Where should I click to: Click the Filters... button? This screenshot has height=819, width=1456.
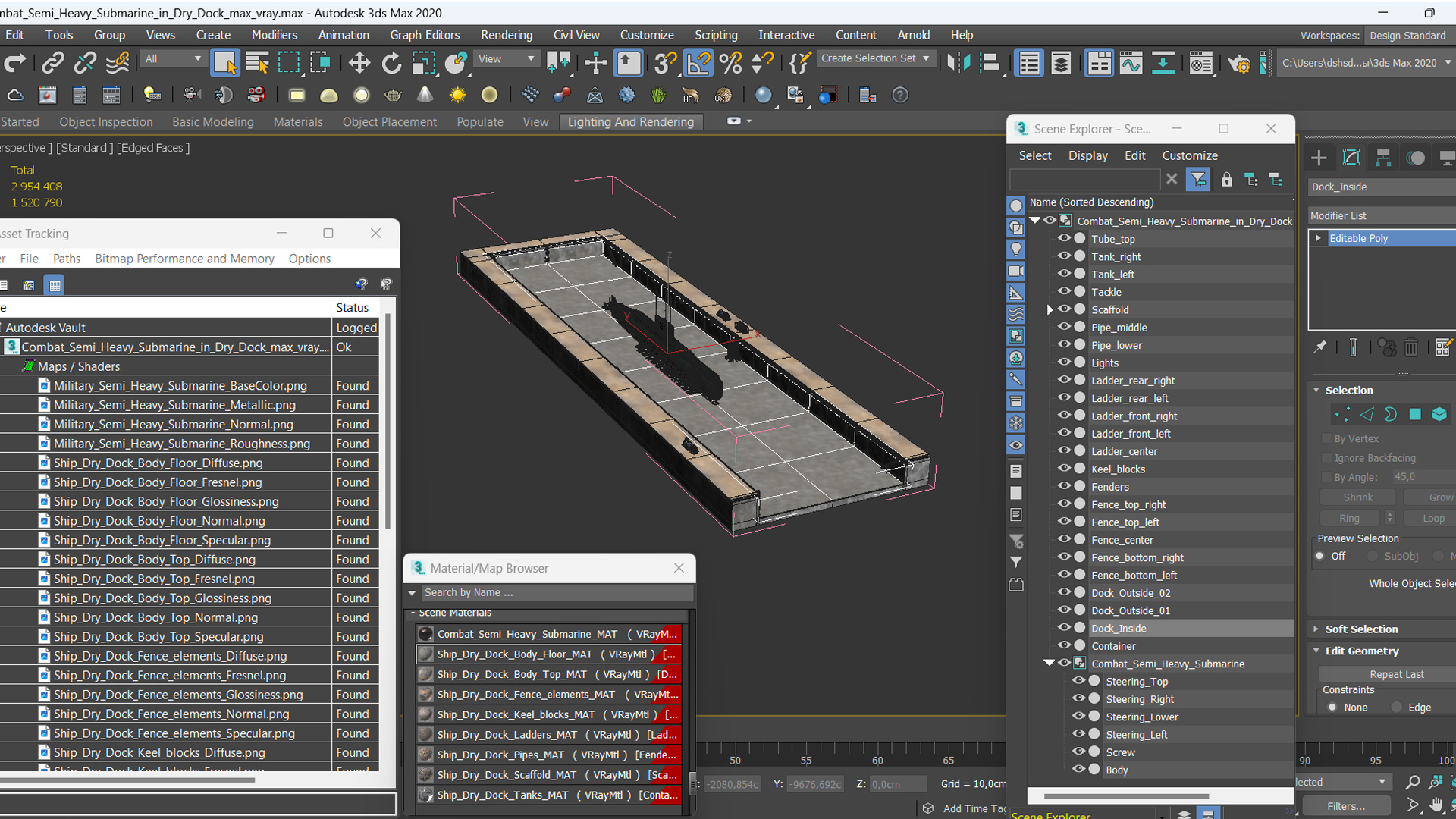pos(1345,806)
